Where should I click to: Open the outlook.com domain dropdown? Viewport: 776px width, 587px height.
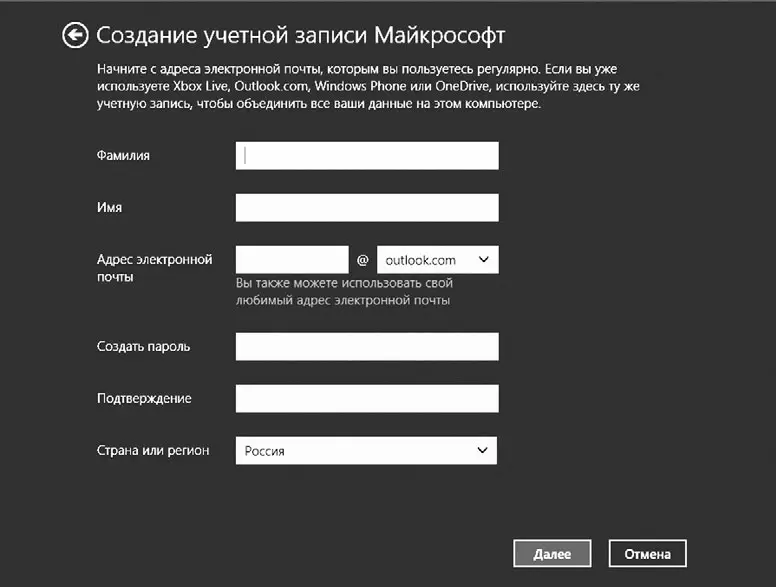tap(437, 260)
